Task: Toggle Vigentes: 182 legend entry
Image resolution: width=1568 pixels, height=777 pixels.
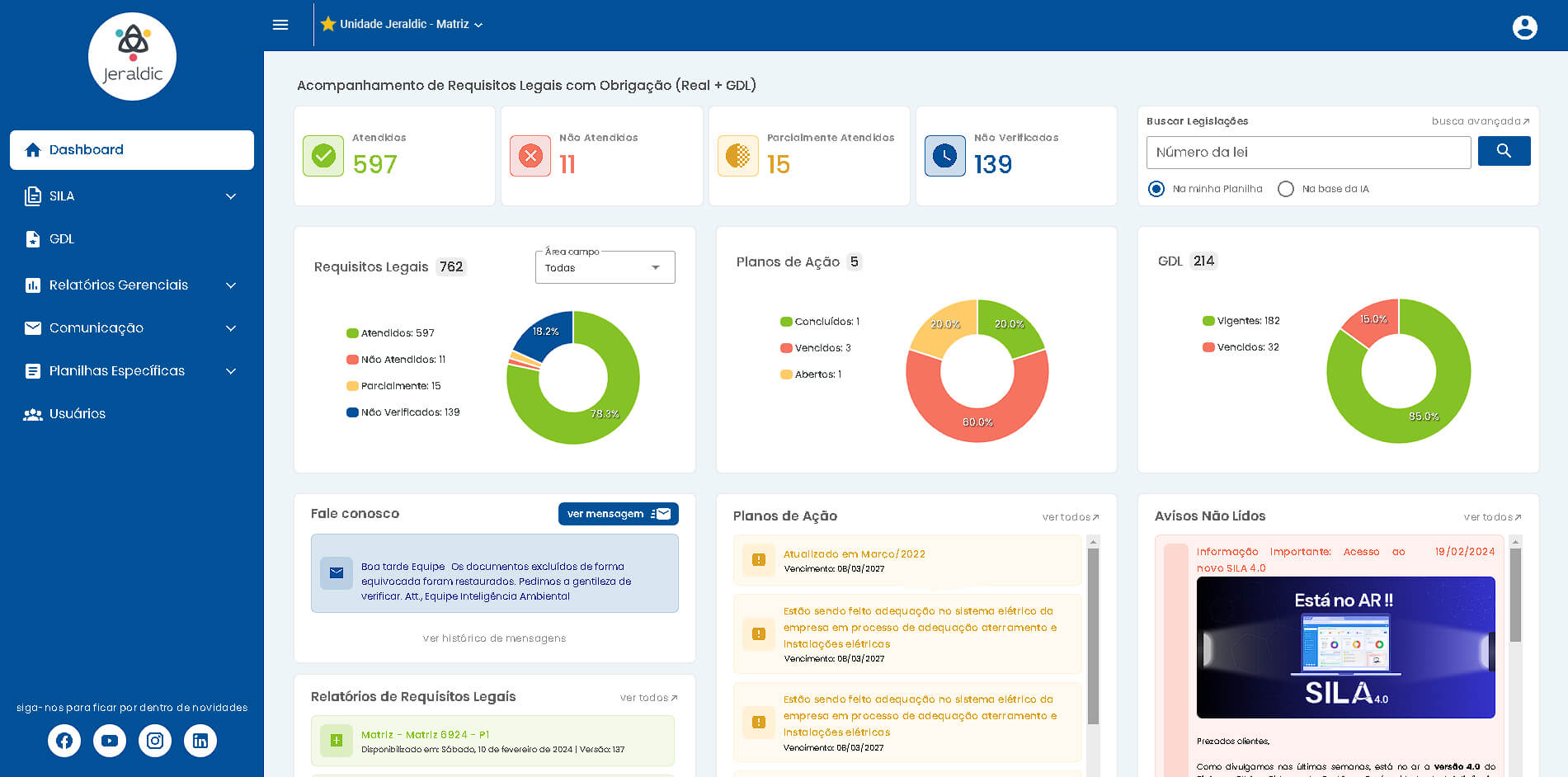Action: pyautogui.click(x=1241, y=321)
